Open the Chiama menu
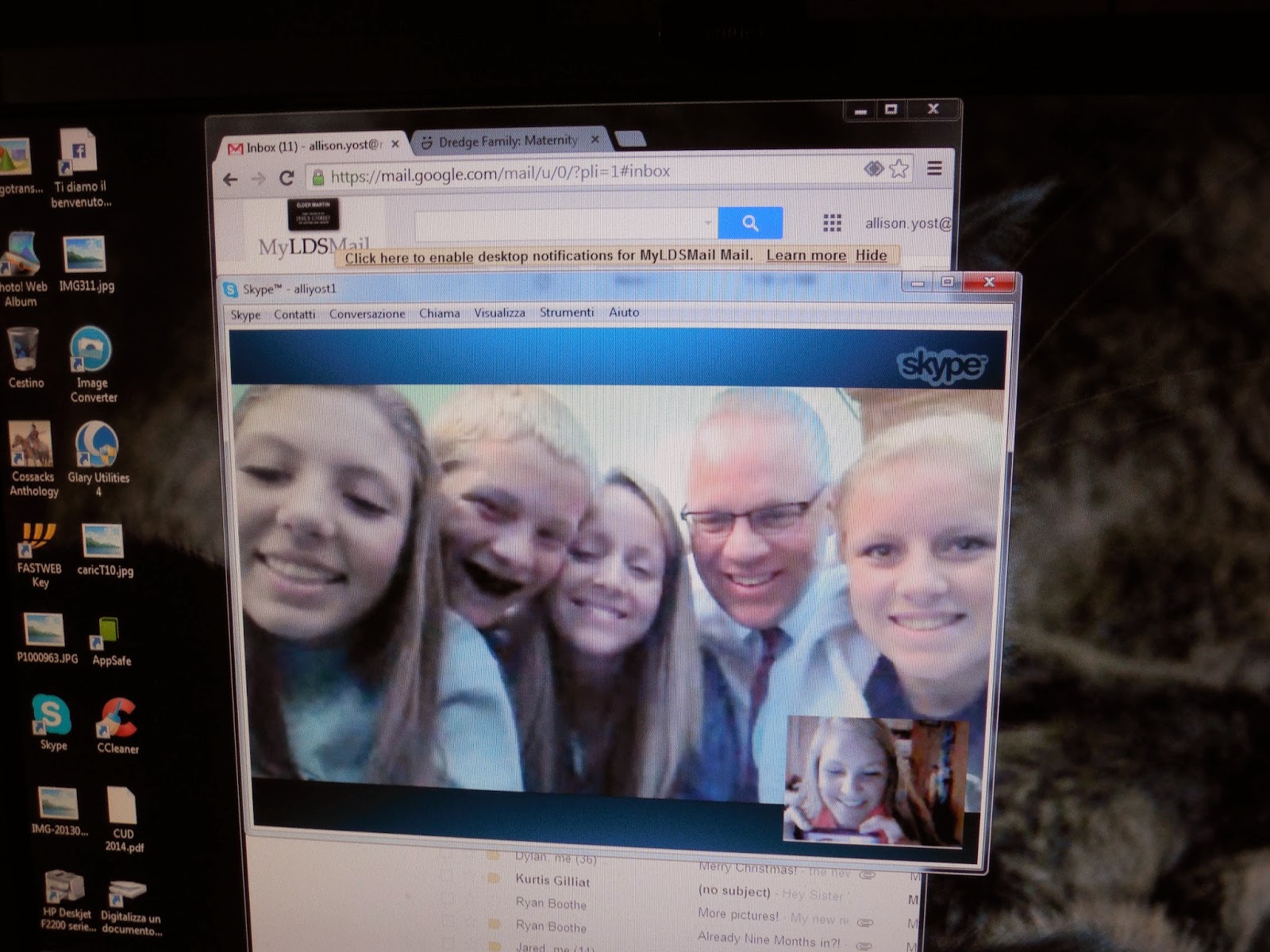Image resolution: width=1270 pixels, height=952 pixels. 440,313
